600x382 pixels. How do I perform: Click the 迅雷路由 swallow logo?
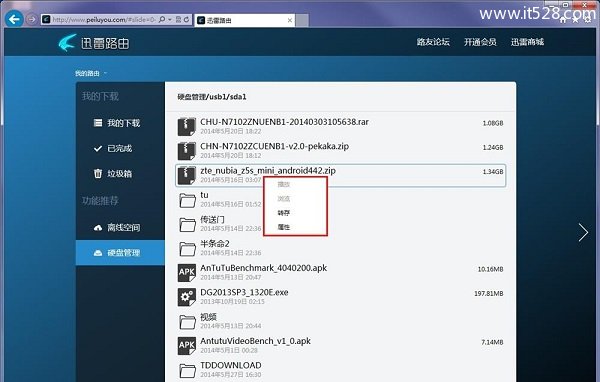tap(67, 42)
